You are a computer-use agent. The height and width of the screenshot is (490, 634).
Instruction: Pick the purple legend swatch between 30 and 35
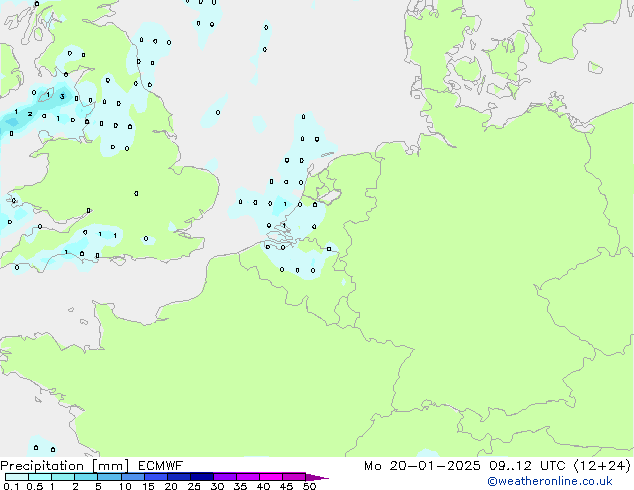[226, 477]
